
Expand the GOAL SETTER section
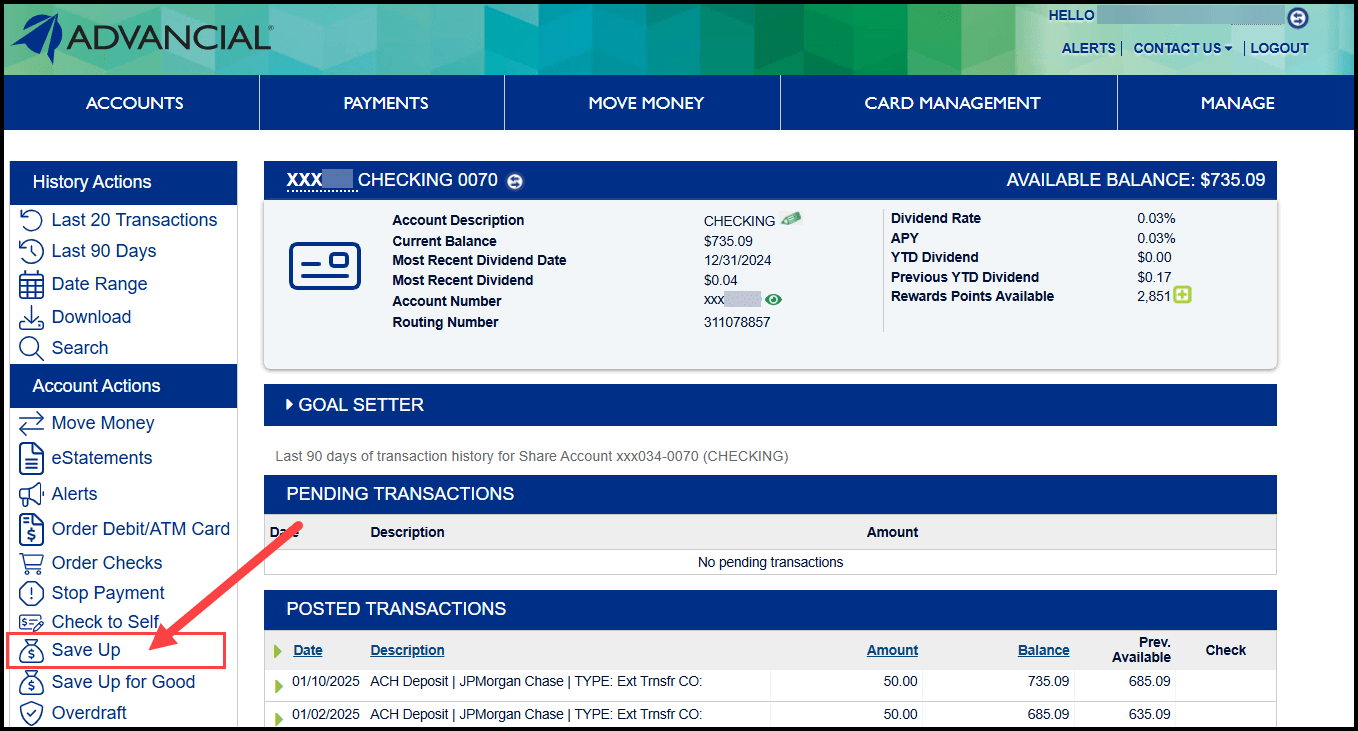coord(290,405)
